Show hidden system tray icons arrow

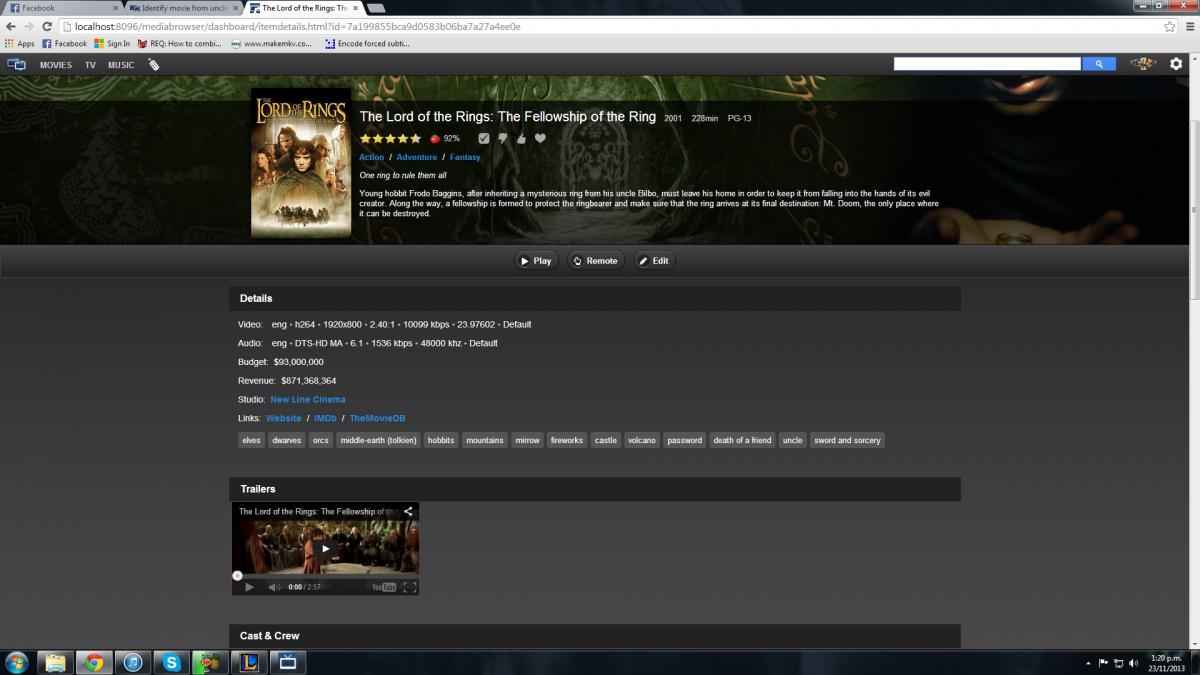click(1088, 663)
